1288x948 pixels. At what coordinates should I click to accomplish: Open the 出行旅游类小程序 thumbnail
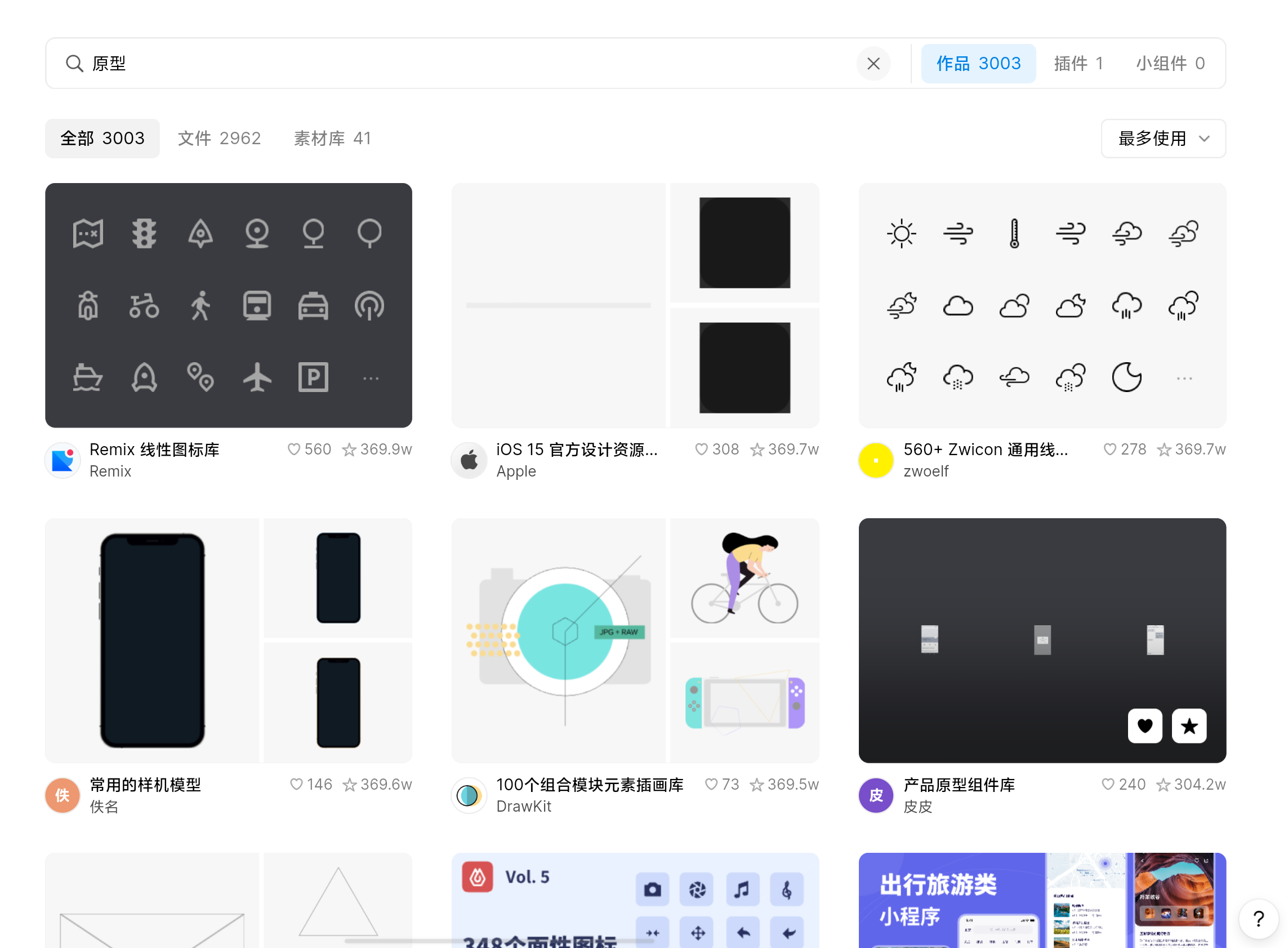click(x=1042, y=900)
